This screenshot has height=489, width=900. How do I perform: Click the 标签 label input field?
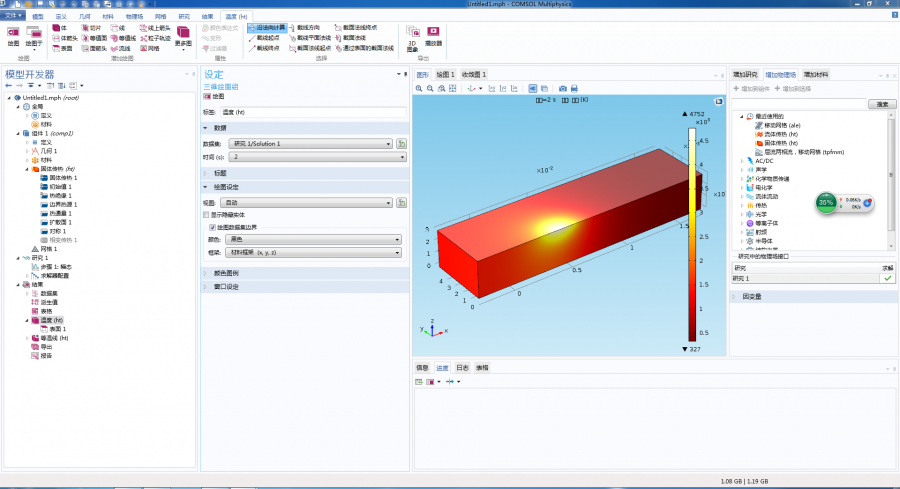(x=313, y=112)
